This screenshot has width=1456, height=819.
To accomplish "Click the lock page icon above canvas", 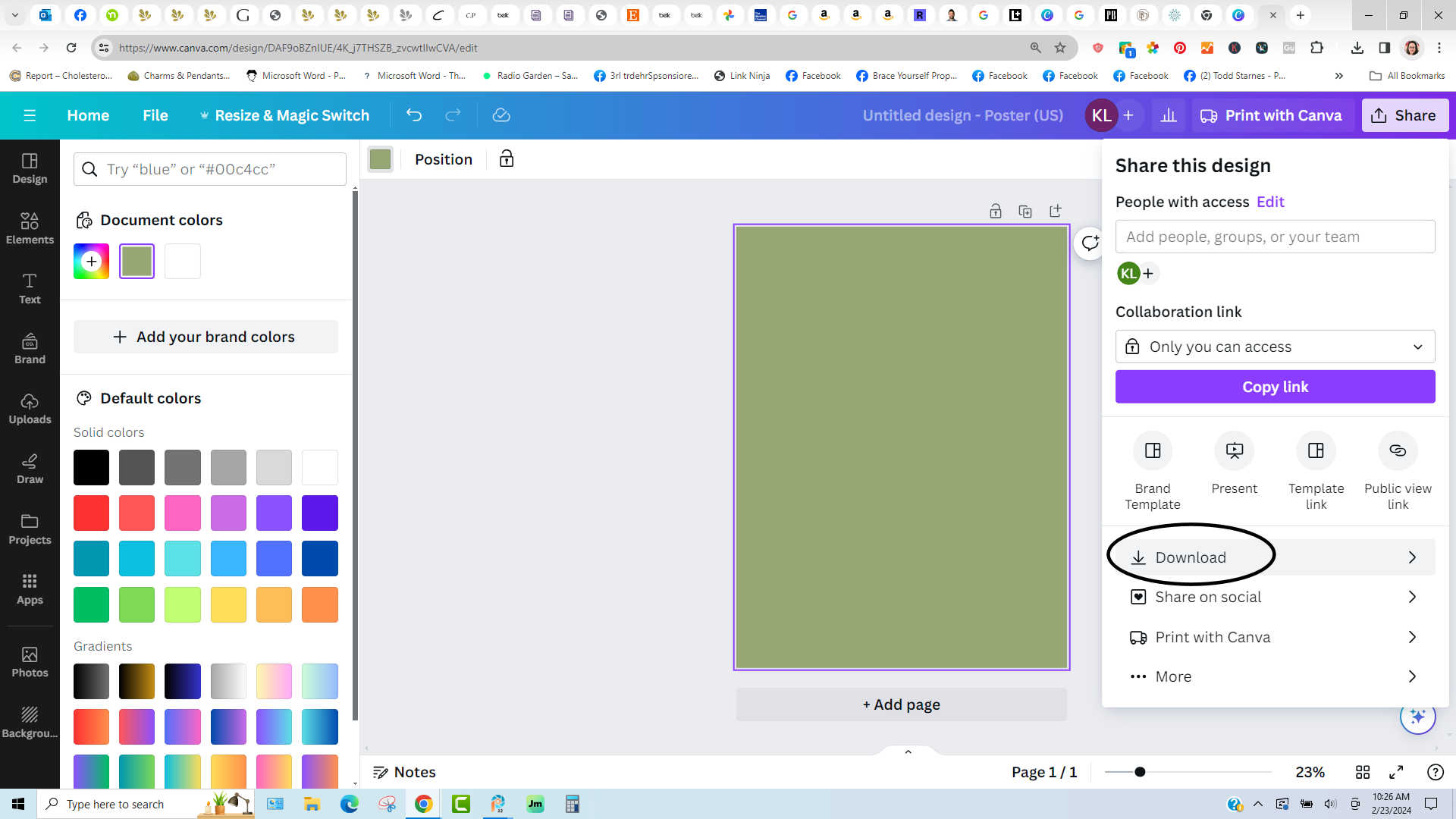I will 996,212.
